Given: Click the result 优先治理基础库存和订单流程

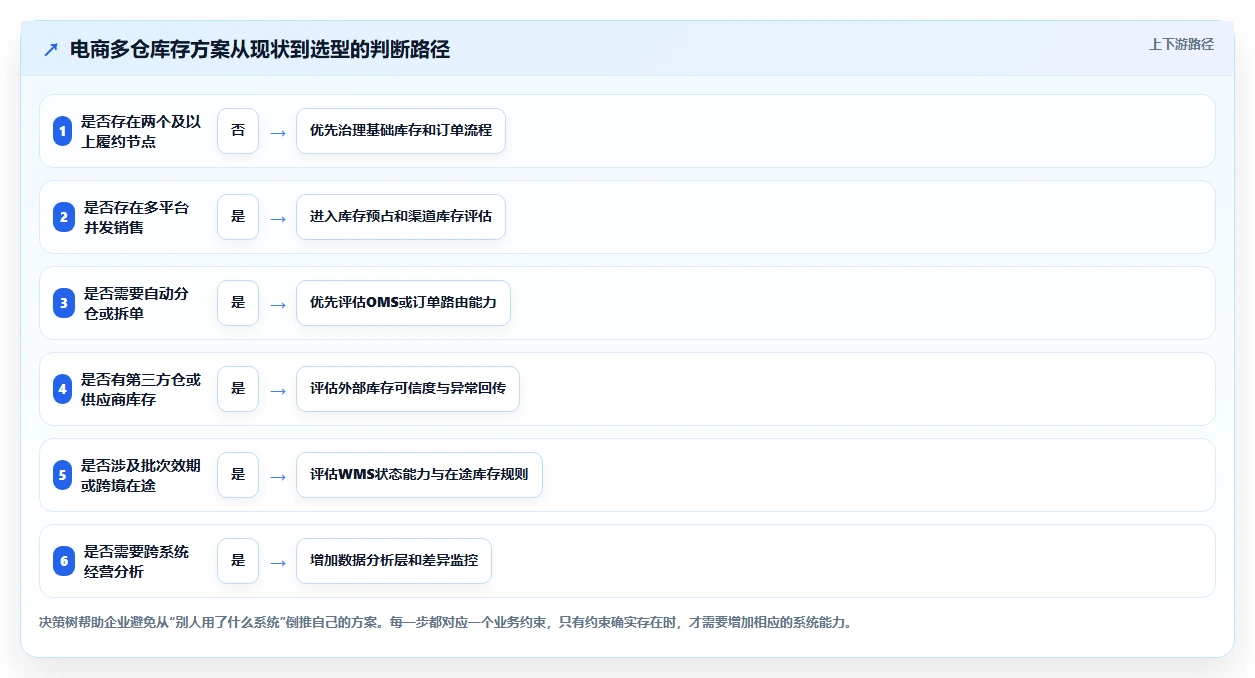Looking at the screenshot, I should [401, 131].
